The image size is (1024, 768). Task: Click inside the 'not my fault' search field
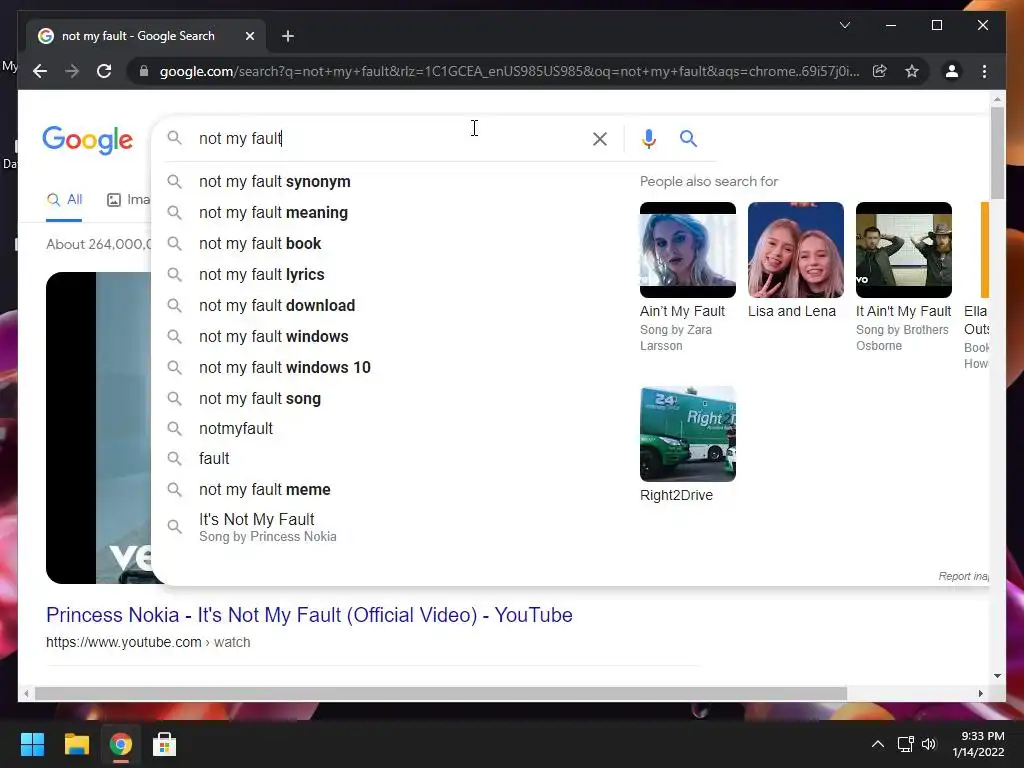(392, 138)
